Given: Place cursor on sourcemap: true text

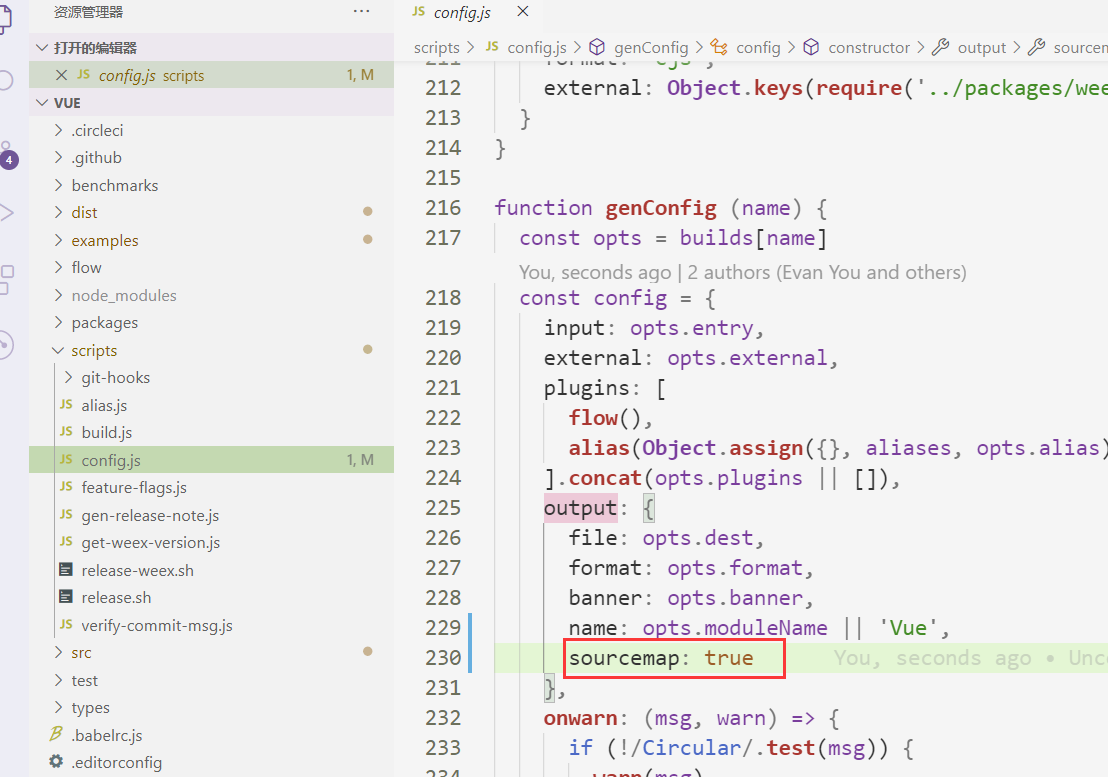Looking at the screenshot, I should (x=661, y=658).
